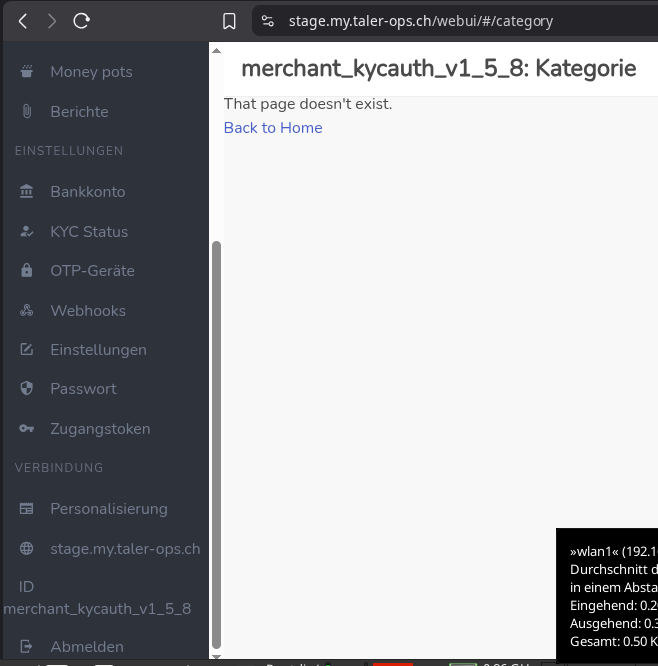This screenshot has width=658, height=666.
Task: Click the Webhooks icon in sidebar
Action: [27, 311]
